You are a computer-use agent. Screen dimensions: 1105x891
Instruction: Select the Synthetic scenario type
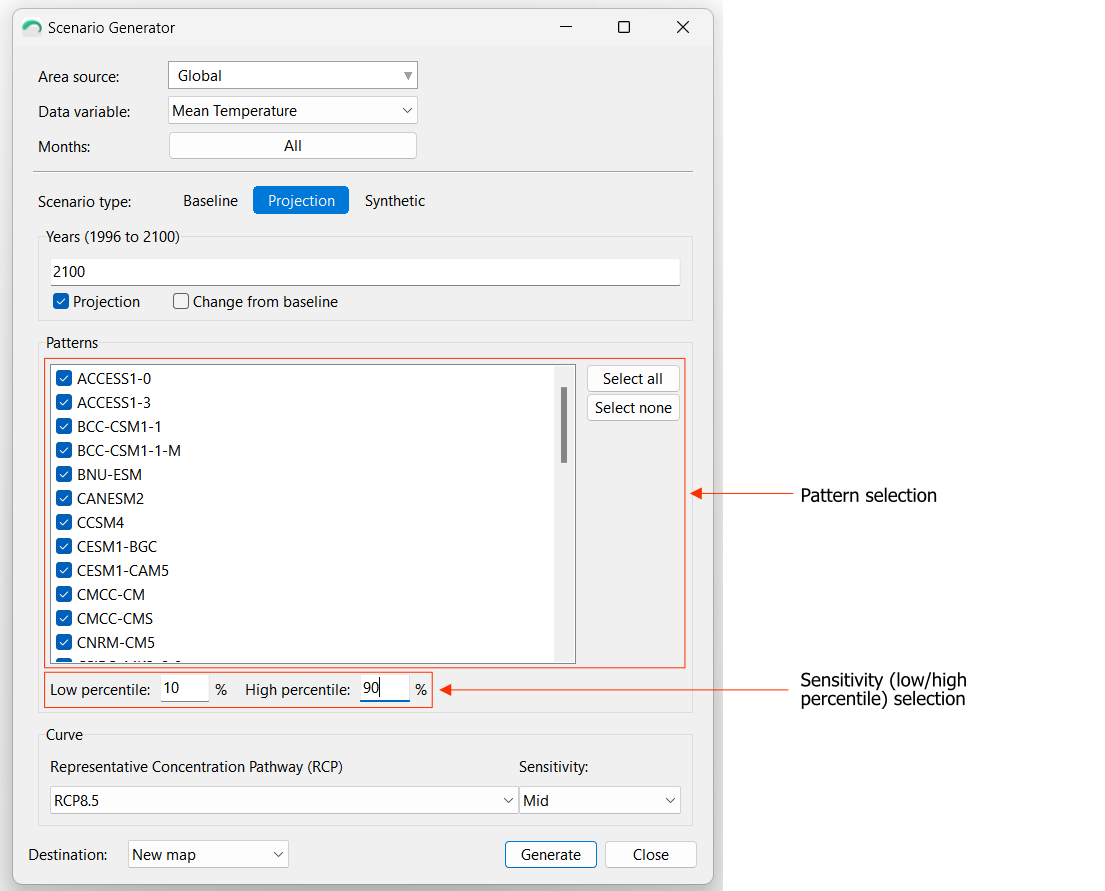pos(394,200)
